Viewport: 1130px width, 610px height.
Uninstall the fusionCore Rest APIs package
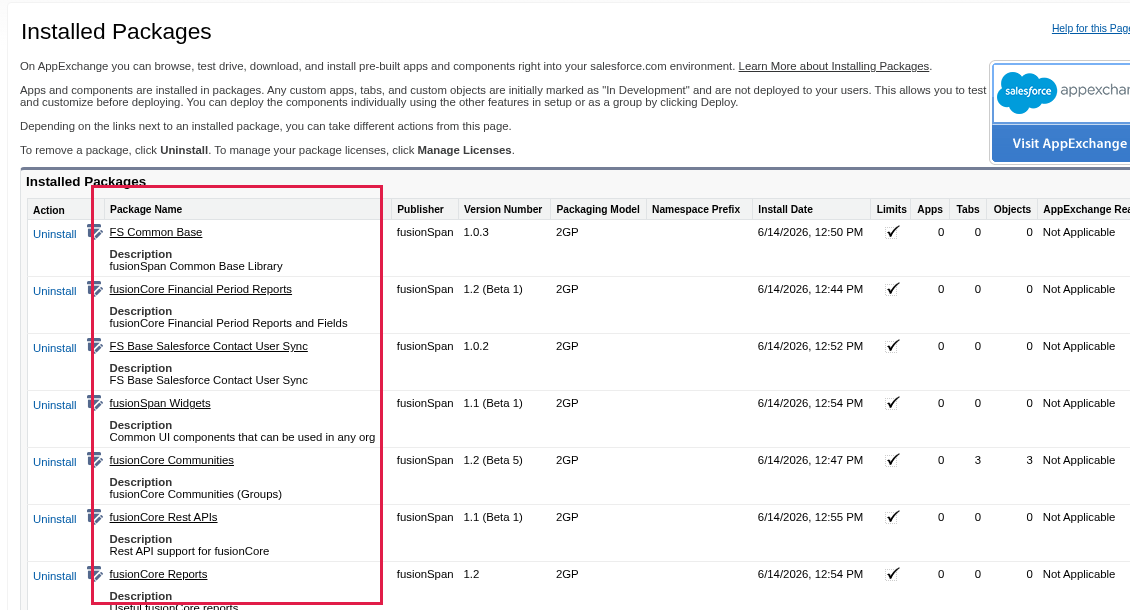point(55,519)
